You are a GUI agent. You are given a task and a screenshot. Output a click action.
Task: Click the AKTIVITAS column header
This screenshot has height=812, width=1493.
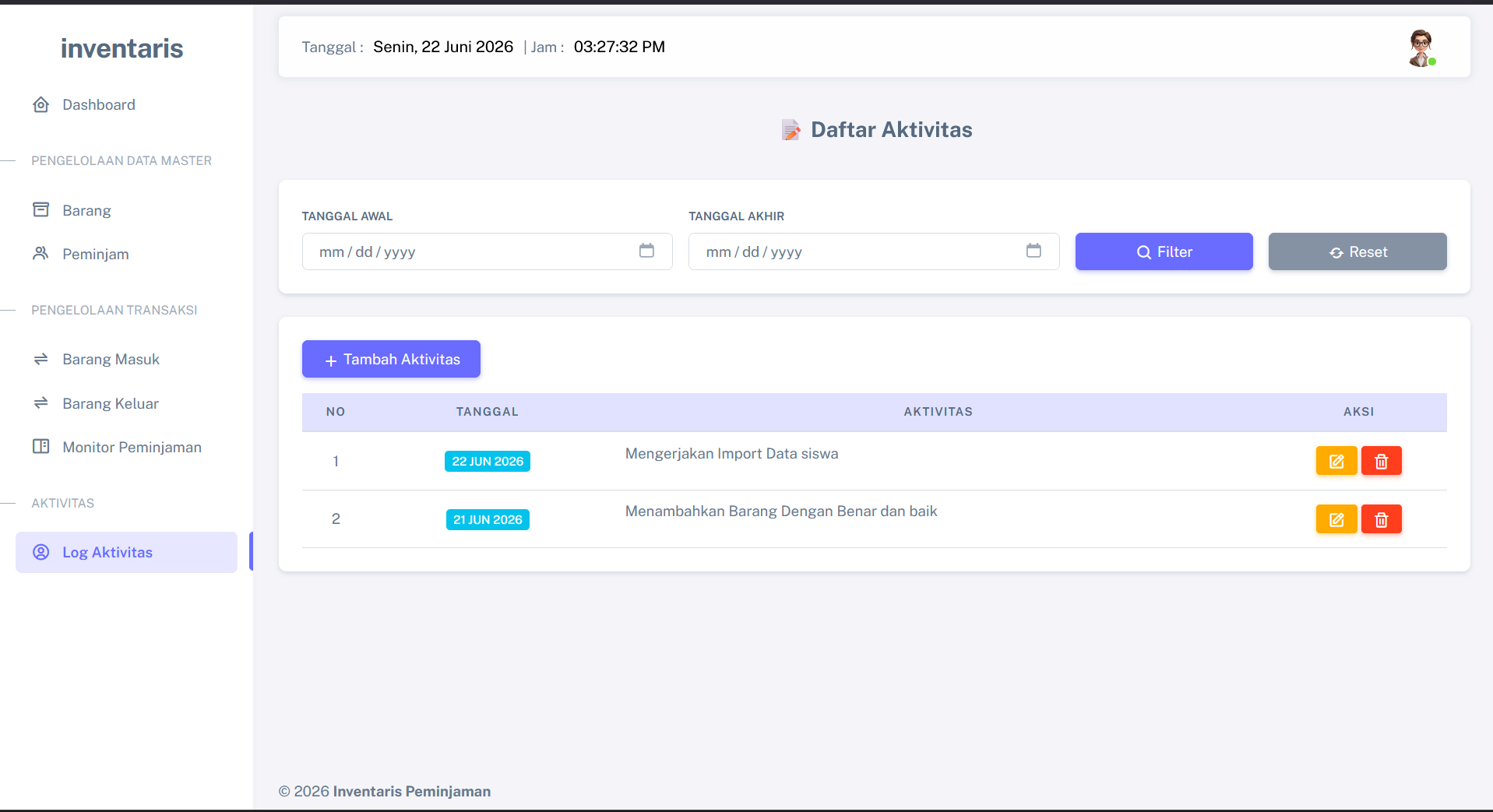938,412
